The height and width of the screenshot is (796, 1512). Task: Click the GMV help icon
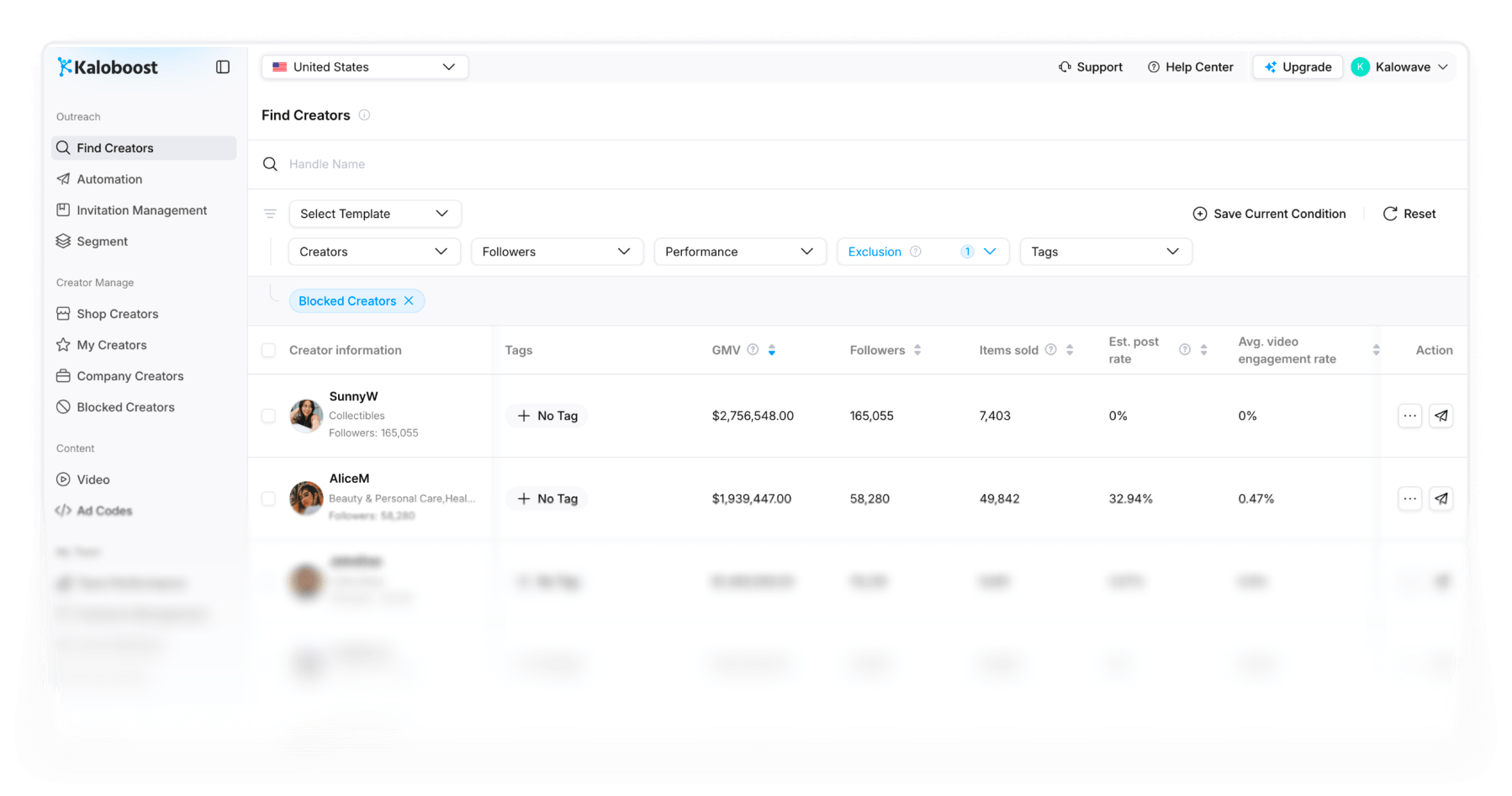point(753,350)
